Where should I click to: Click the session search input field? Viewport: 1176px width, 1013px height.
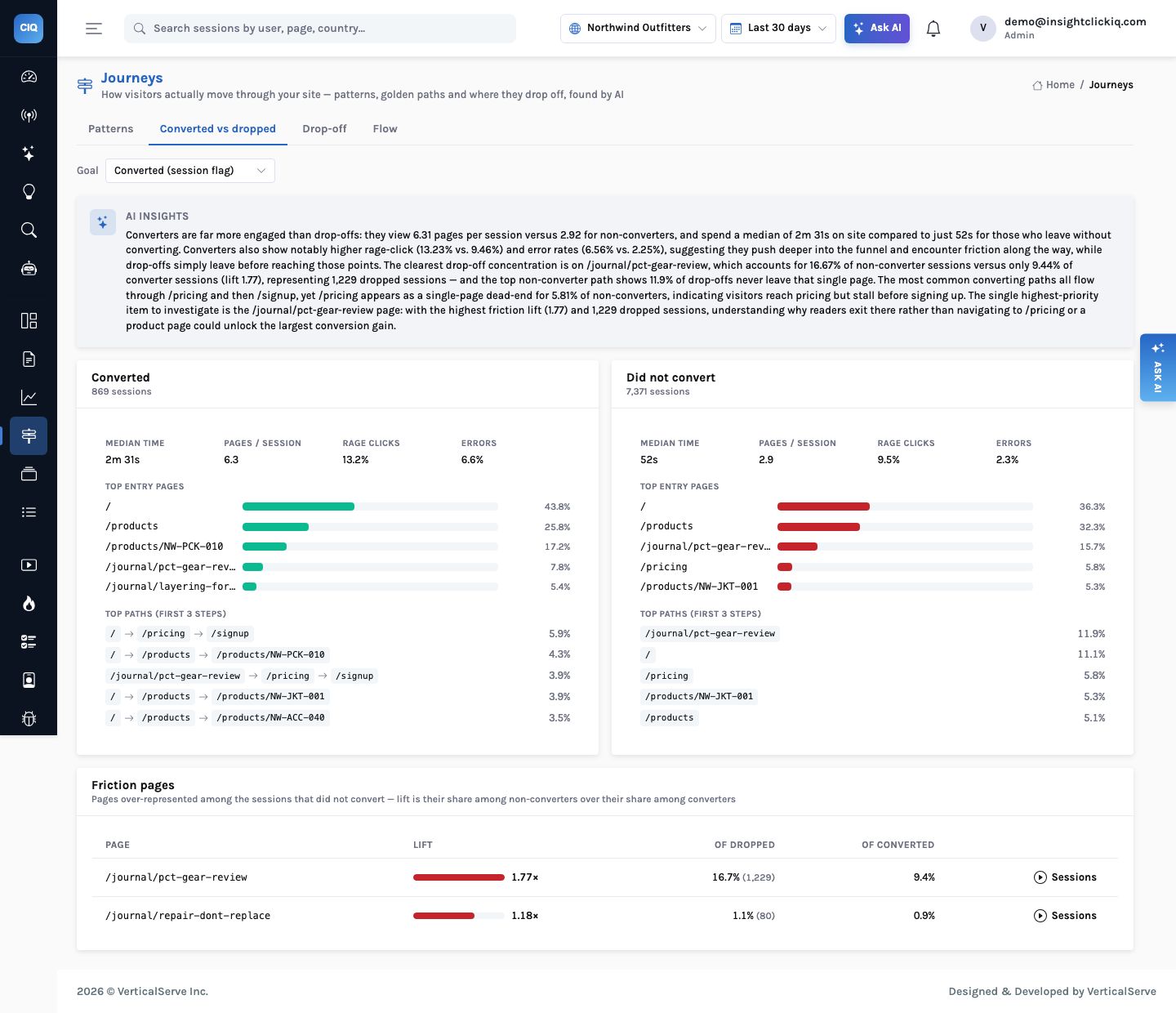[320, 29]
